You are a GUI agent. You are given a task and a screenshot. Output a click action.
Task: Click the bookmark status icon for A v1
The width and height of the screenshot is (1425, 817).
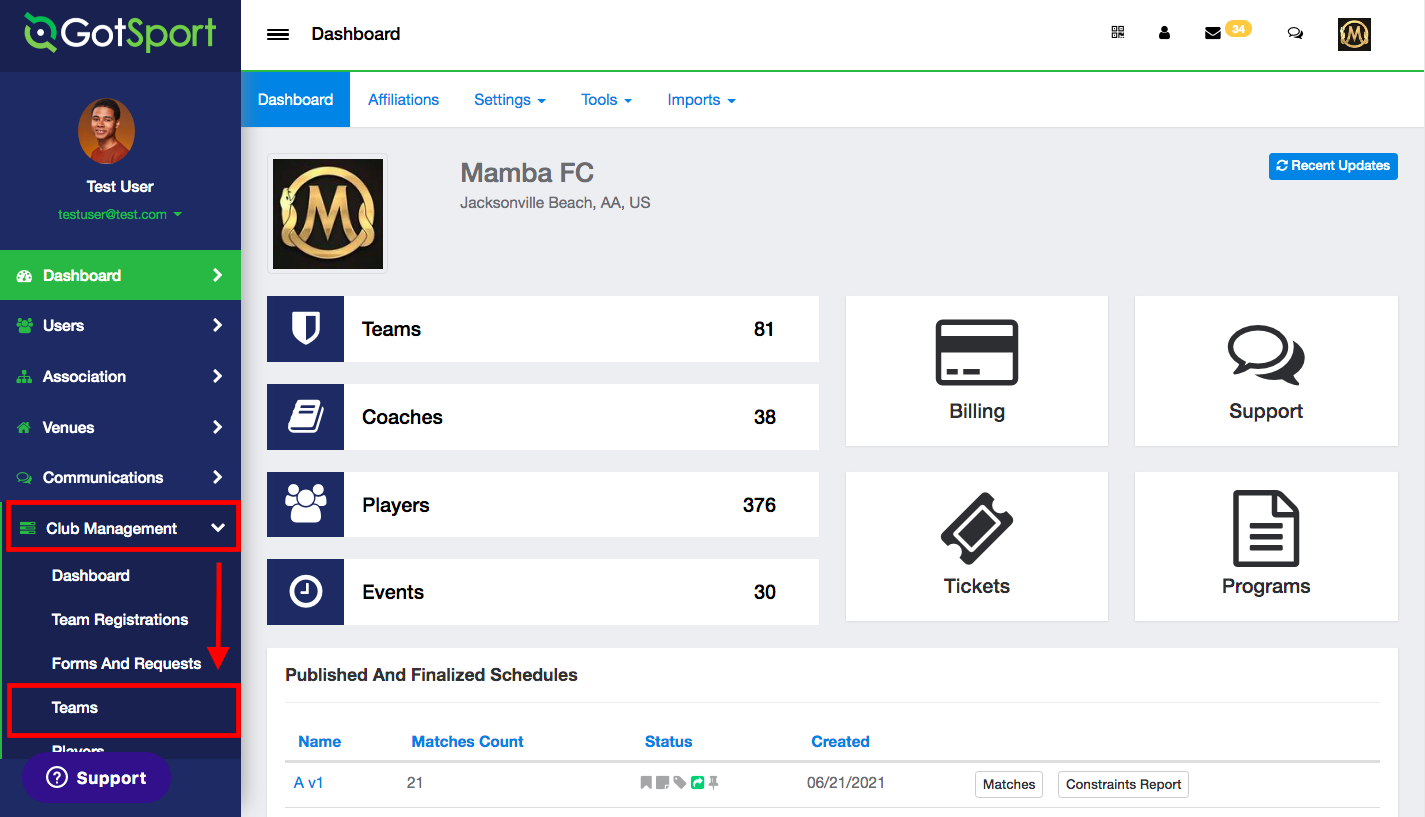pyautogui.click(x=647, y=783)
